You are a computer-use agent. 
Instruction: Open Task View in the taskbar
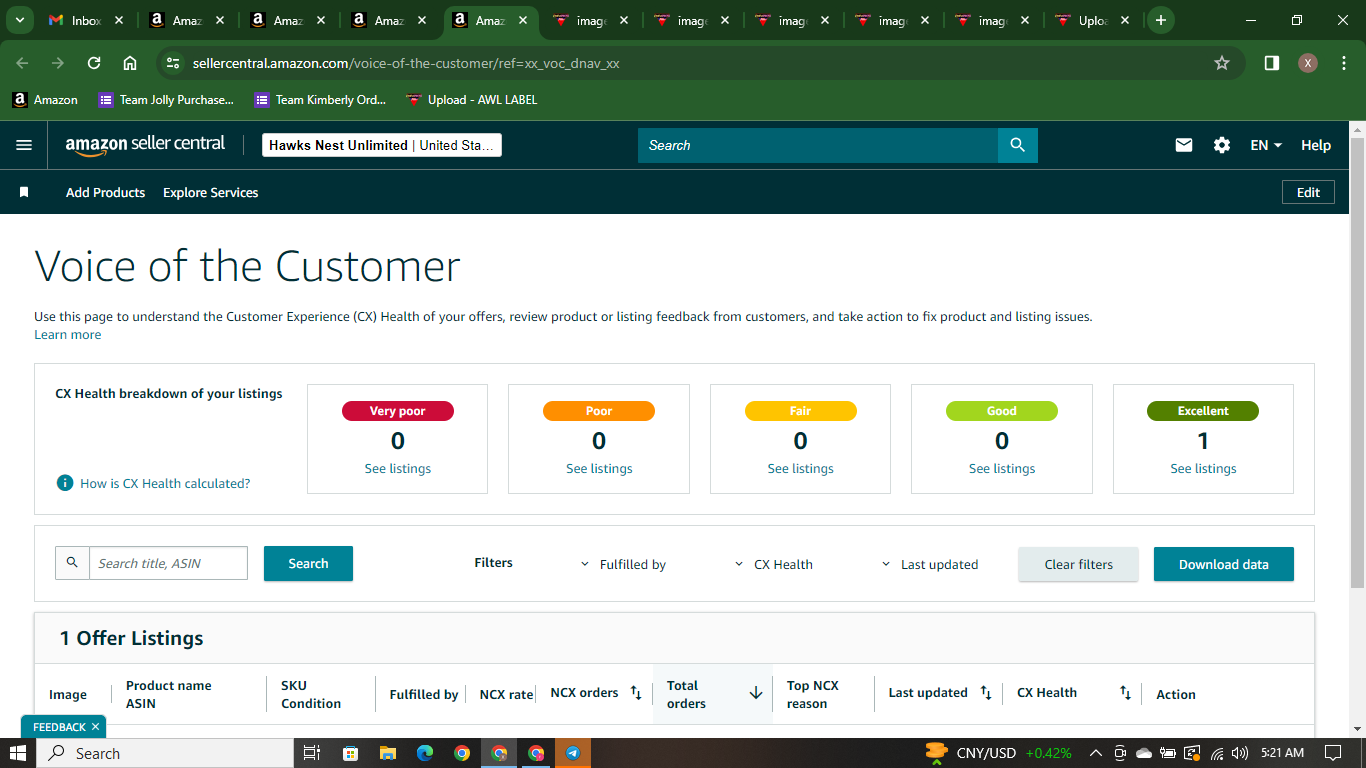pos(311,753)
